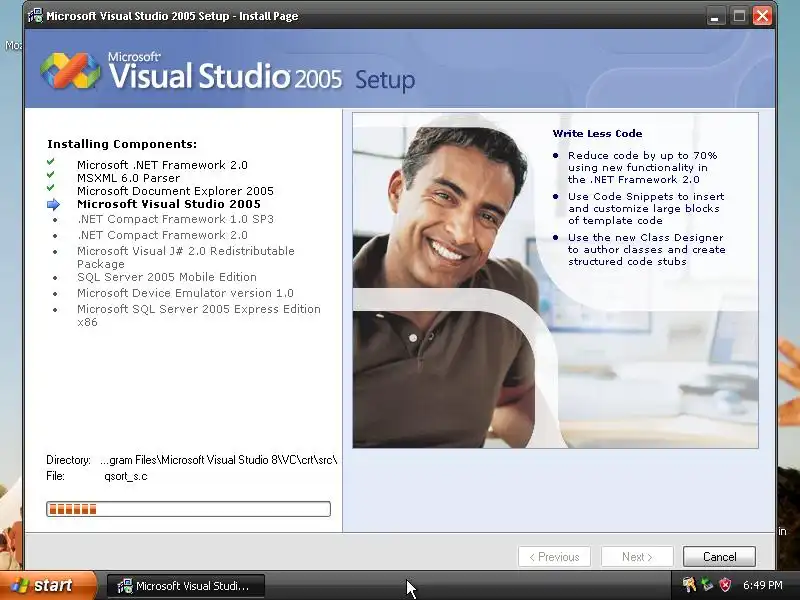Click 'SQL Server 2005 Mobile Edition' item

(167, 277)
